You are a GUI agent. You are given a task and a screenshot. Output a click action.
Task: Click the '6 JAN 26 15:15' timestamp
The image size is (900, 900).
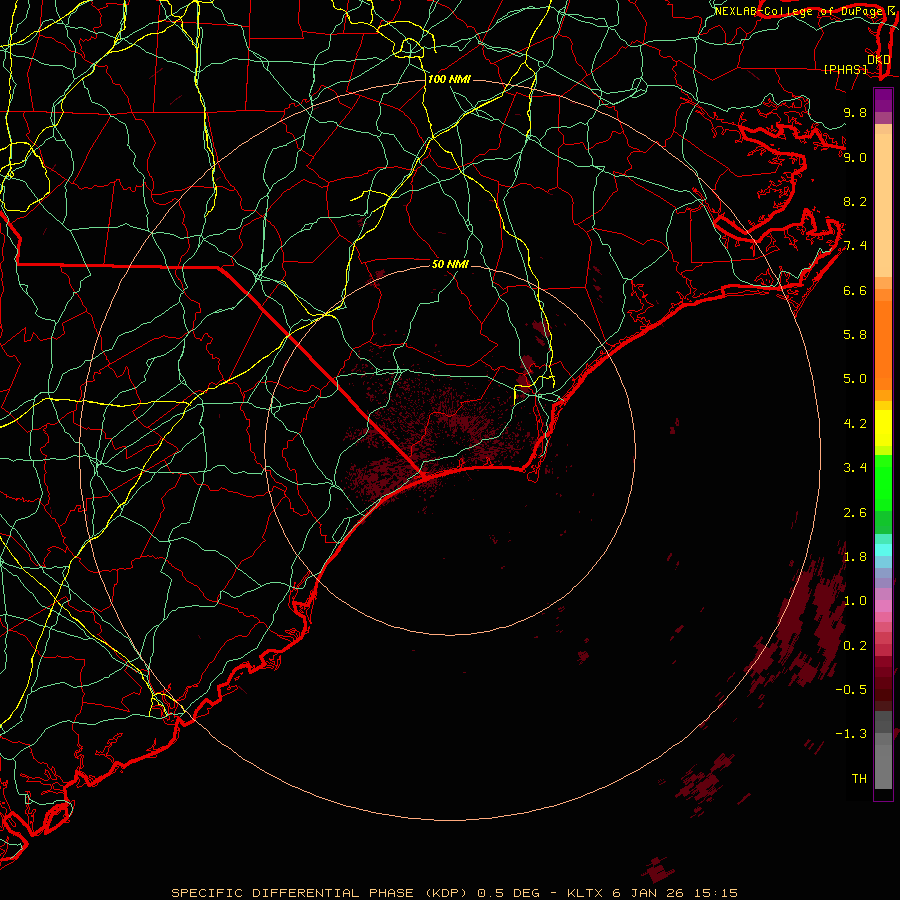click(675, 893)
